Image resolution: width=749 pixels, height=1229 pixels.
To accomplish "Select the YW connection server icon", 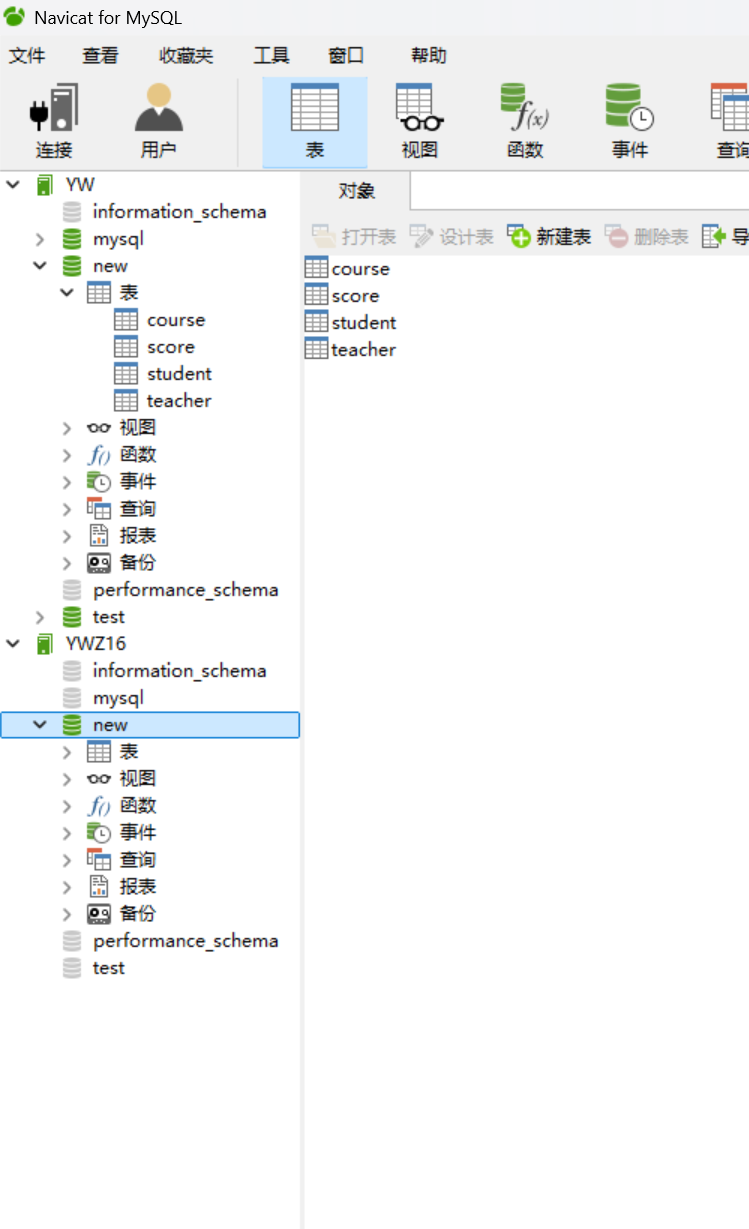I will pos(45,185).
